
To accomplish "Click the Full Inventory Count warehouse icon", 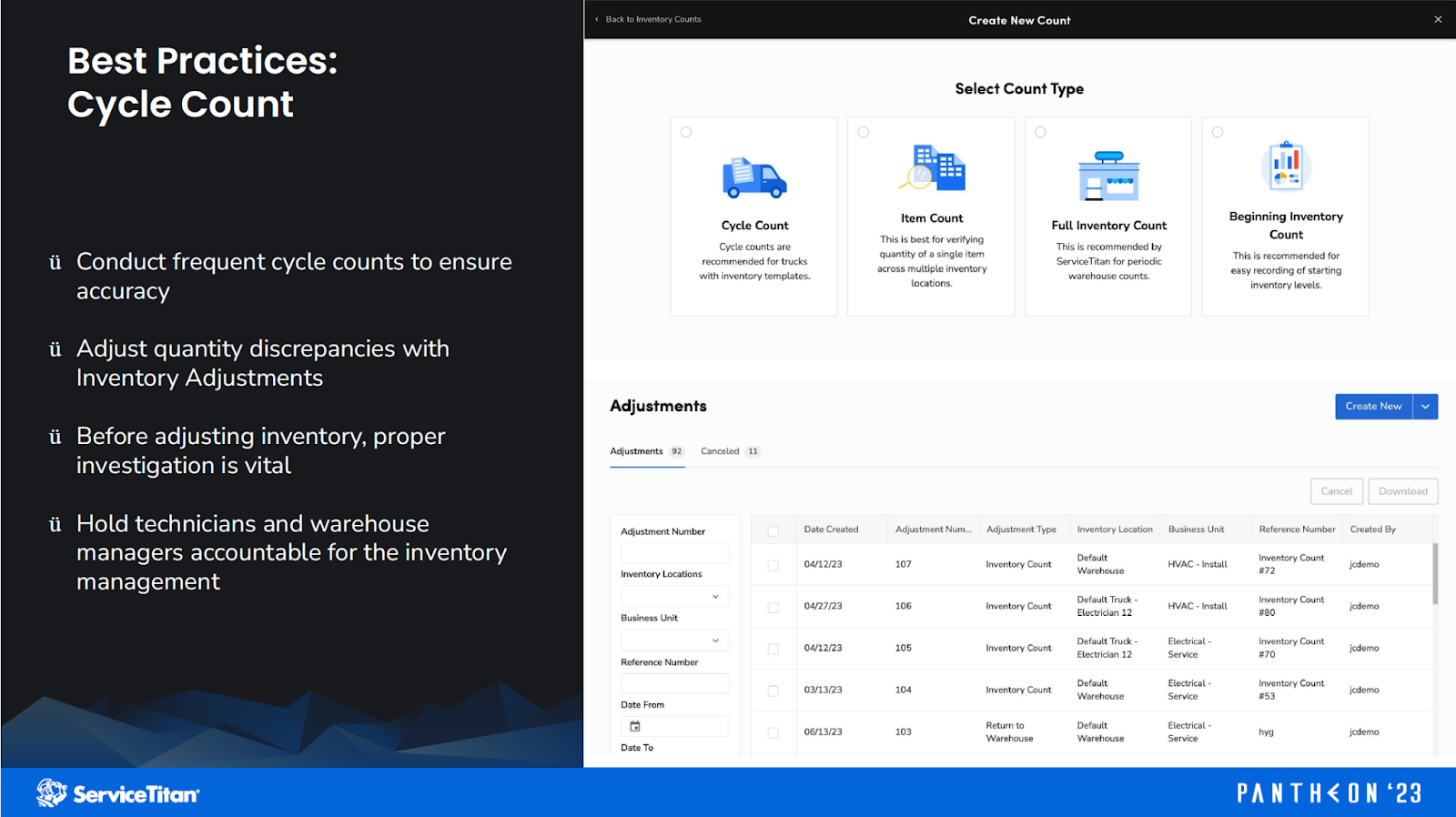I will 1108,176.
